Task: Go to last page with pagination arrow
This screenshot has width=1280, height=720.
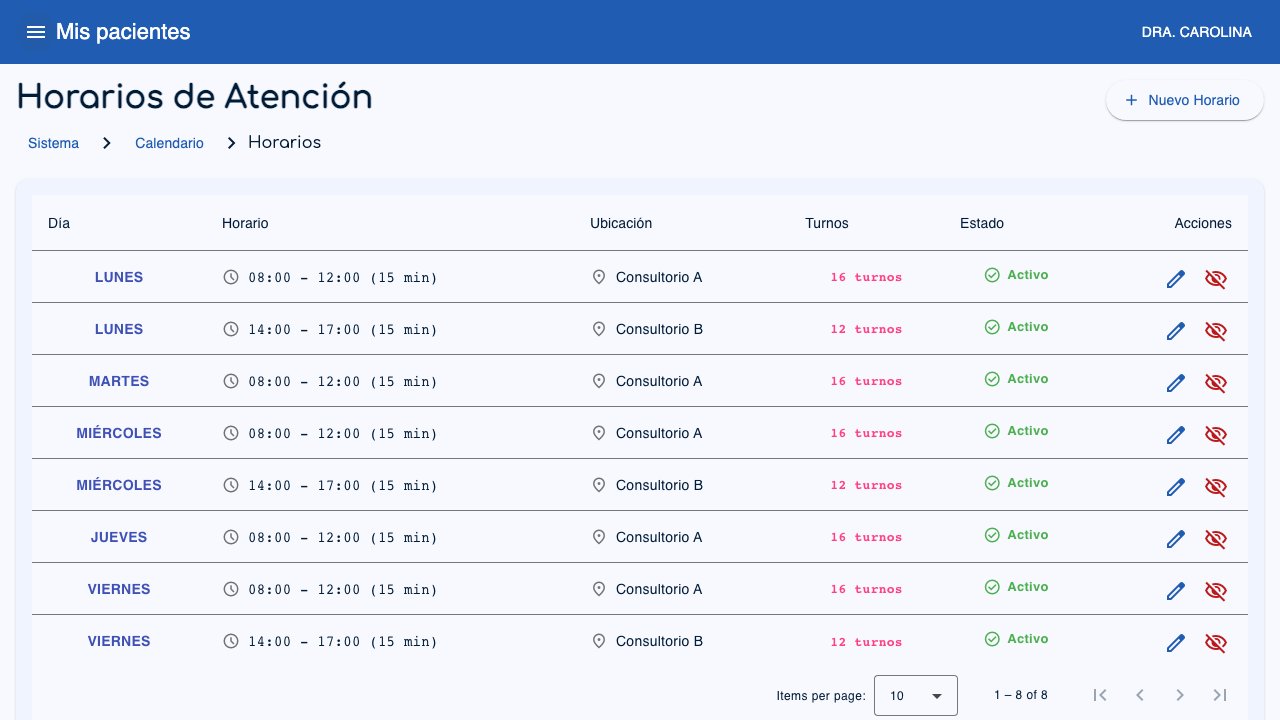Action: [1220, 695]
